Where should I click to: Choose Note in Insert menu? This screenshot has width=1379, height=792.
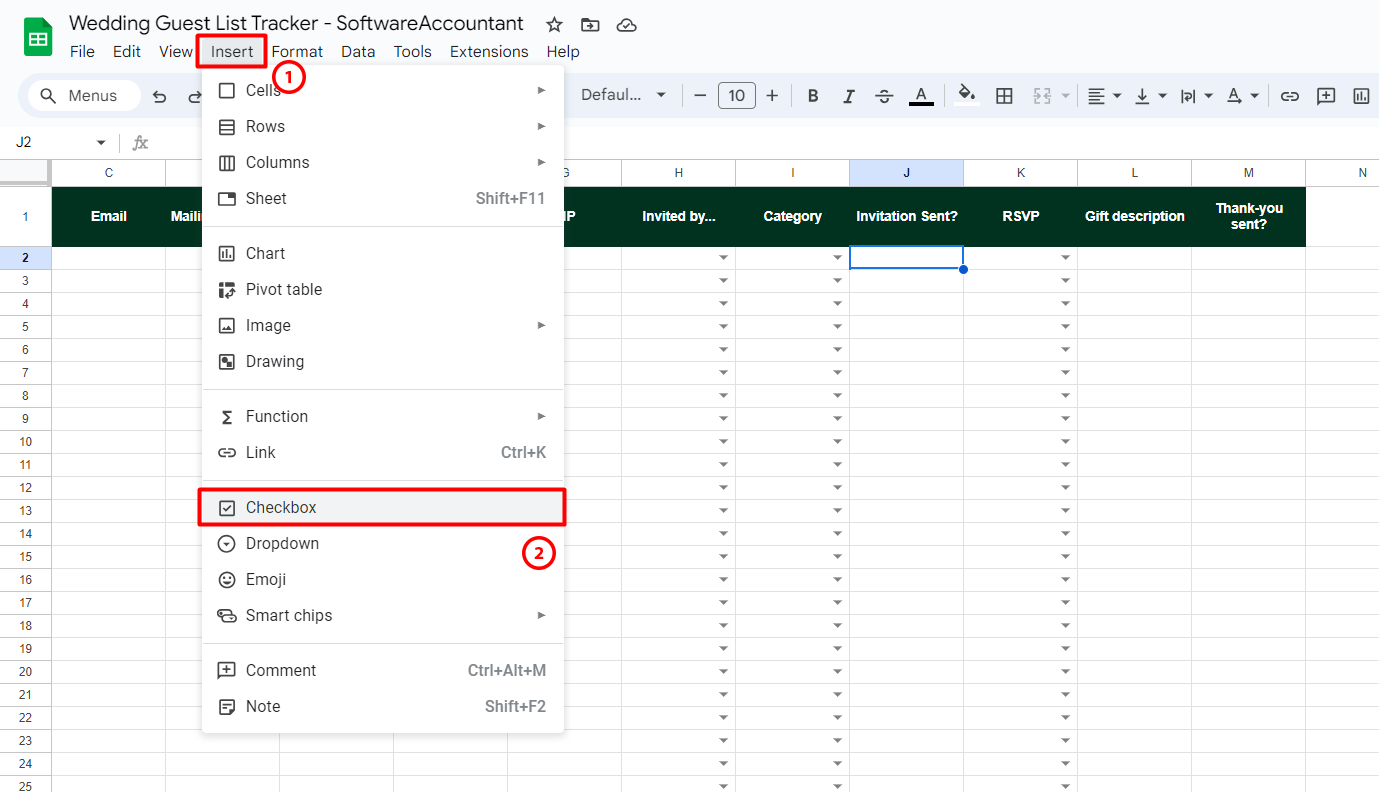(383, 706)
